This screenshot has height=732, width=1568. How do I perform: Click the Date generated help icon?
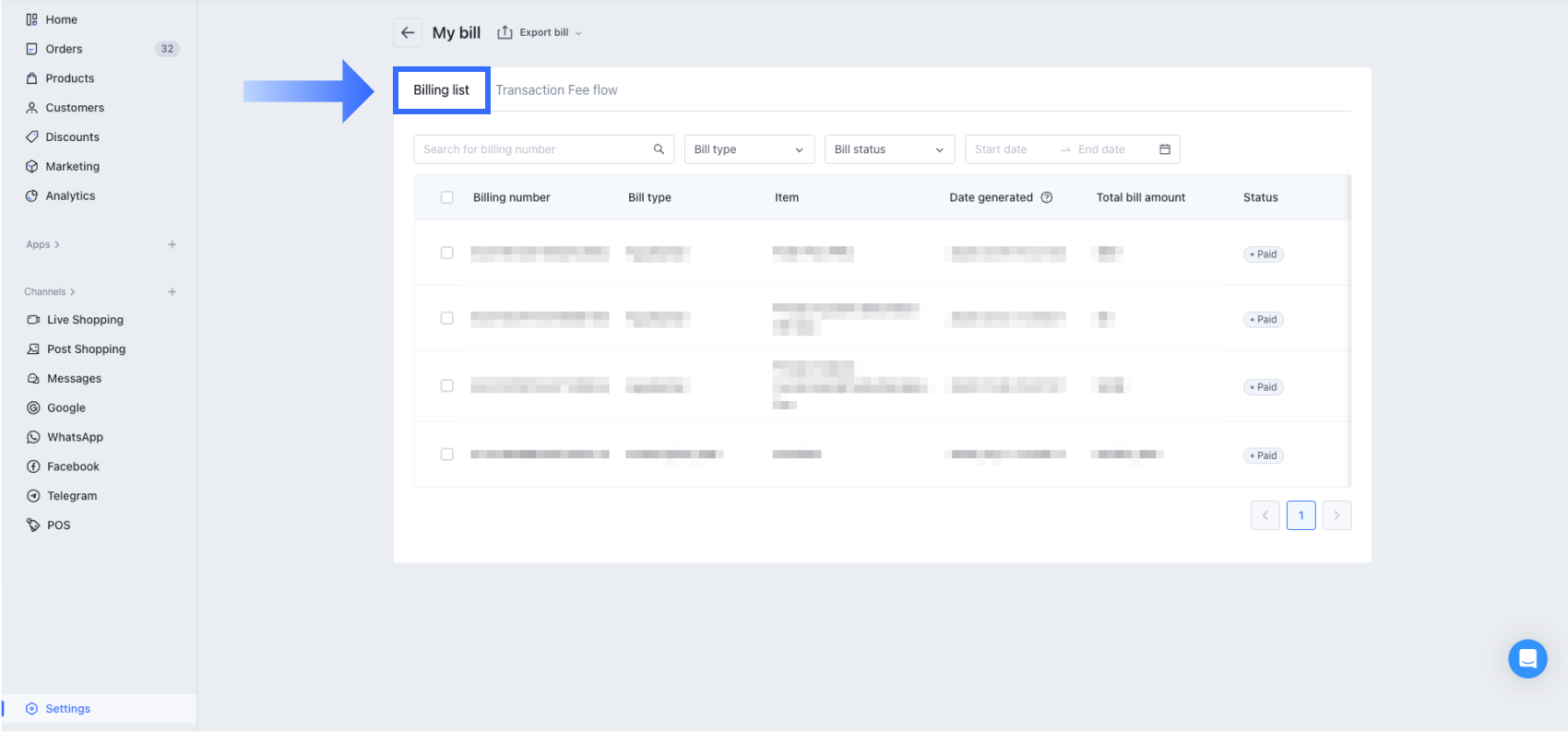1047,197
